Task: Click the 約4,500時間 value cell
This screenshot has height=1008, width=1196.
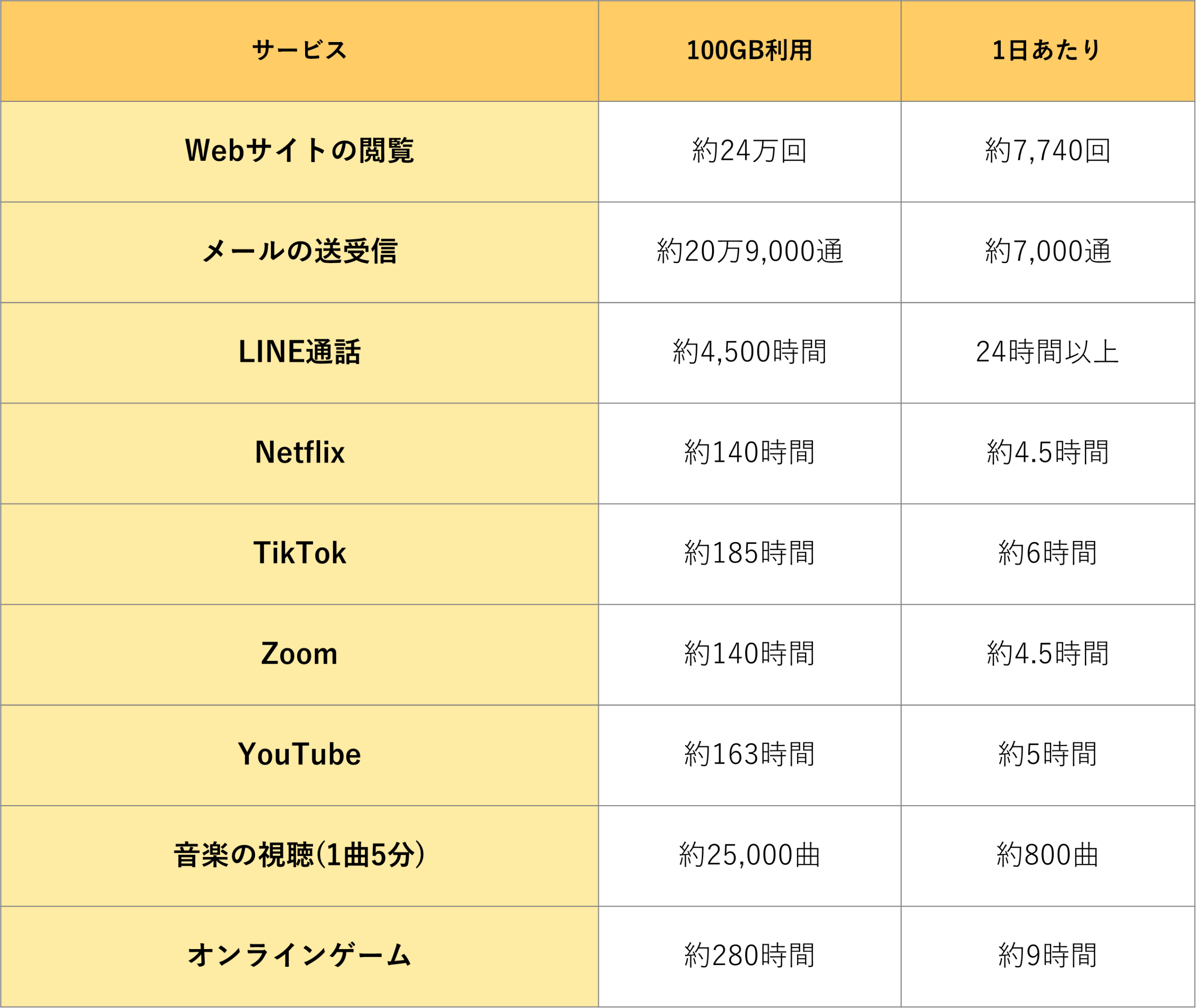Action: [x=749, y=352]
